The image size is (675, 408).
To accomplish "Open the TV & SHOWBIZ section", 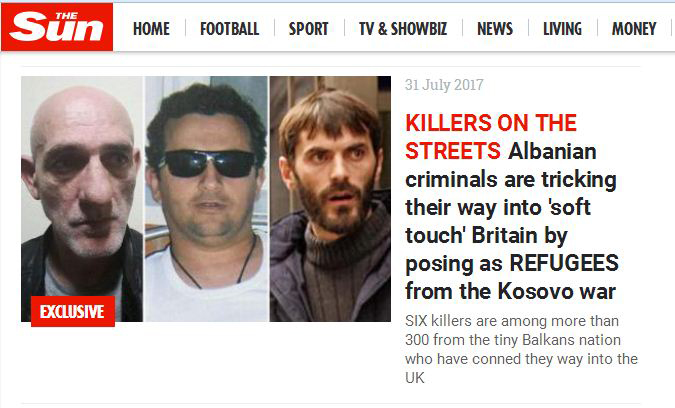I will click(x=403, y=29).
